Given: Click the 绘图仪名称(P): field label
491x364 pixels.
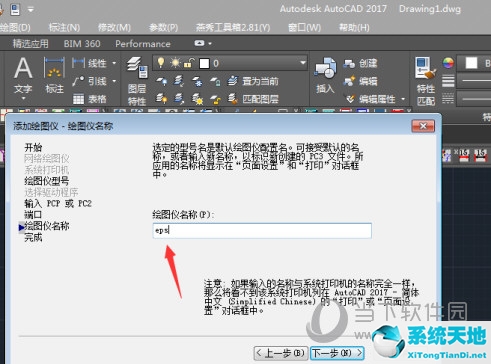Looking at the screenshot, I should [x=183, y=215].
